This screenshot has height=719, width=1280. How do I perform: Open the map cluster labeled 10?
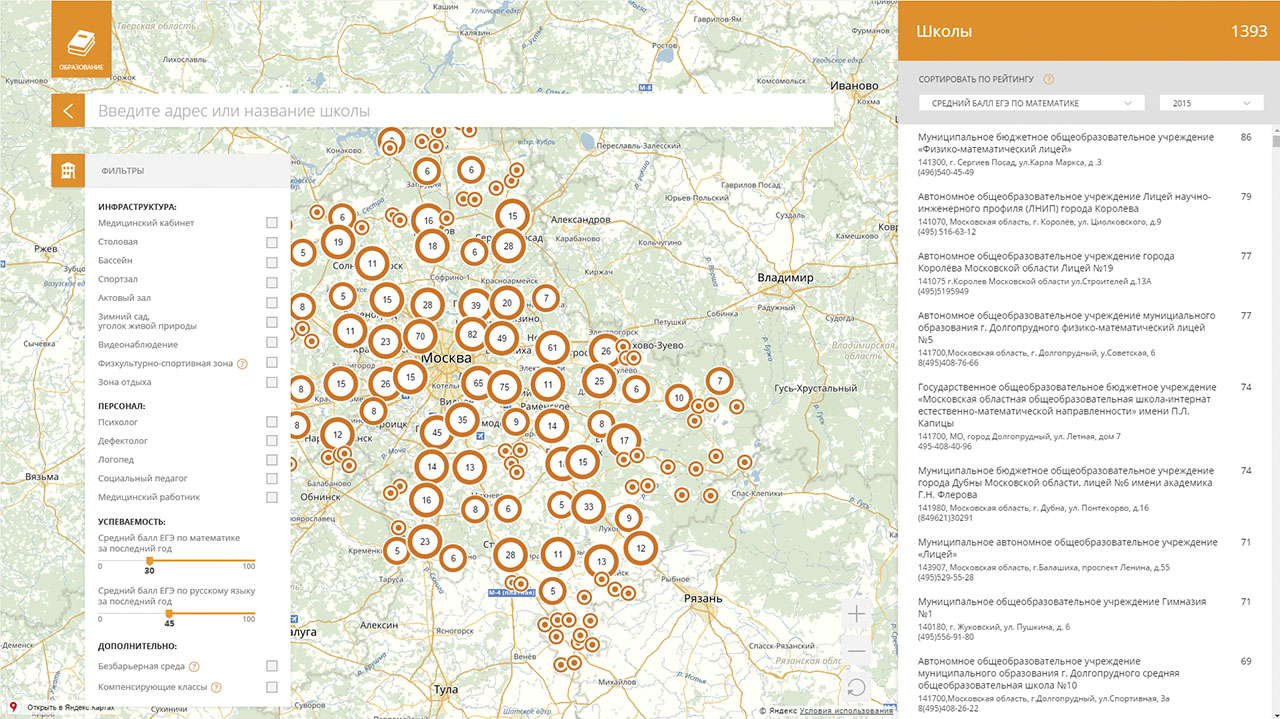[679, 398]
